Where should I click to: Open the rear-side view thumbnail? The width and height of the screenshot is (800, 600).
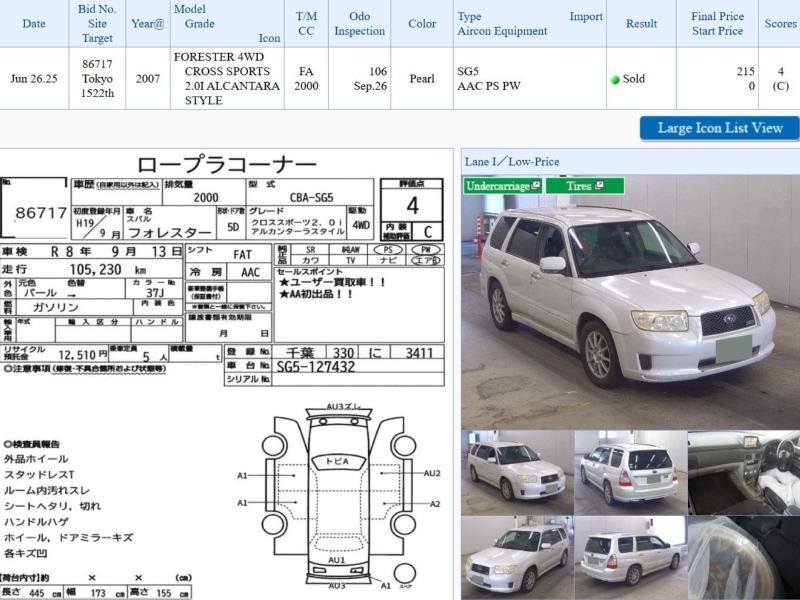630,558
